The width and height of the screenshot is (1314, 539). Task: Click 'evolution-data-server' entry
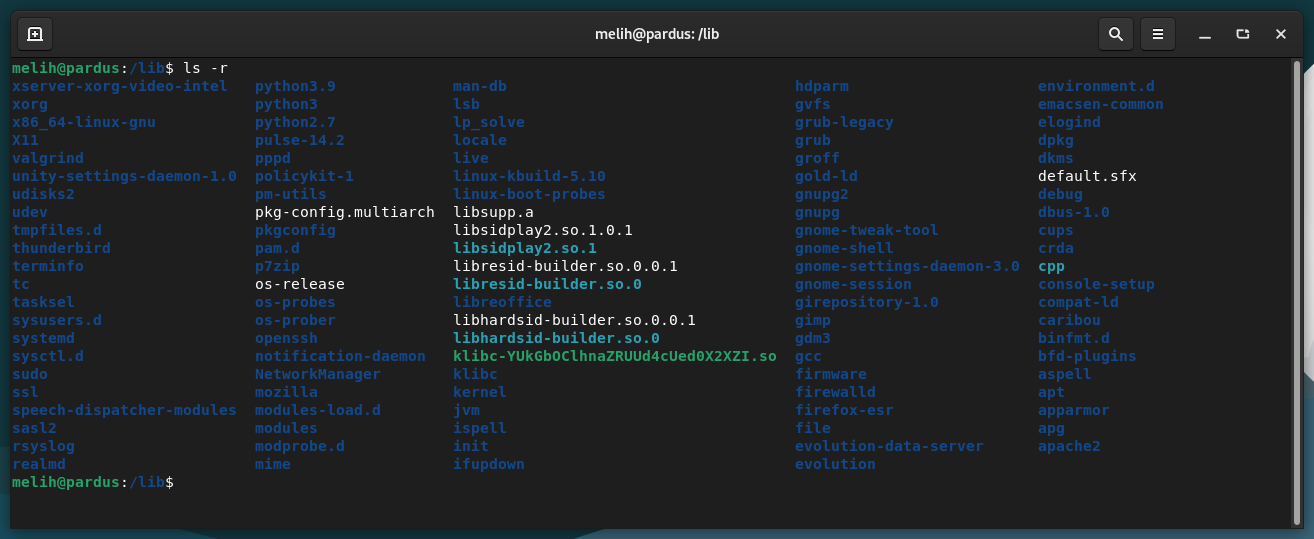[889, 446]
